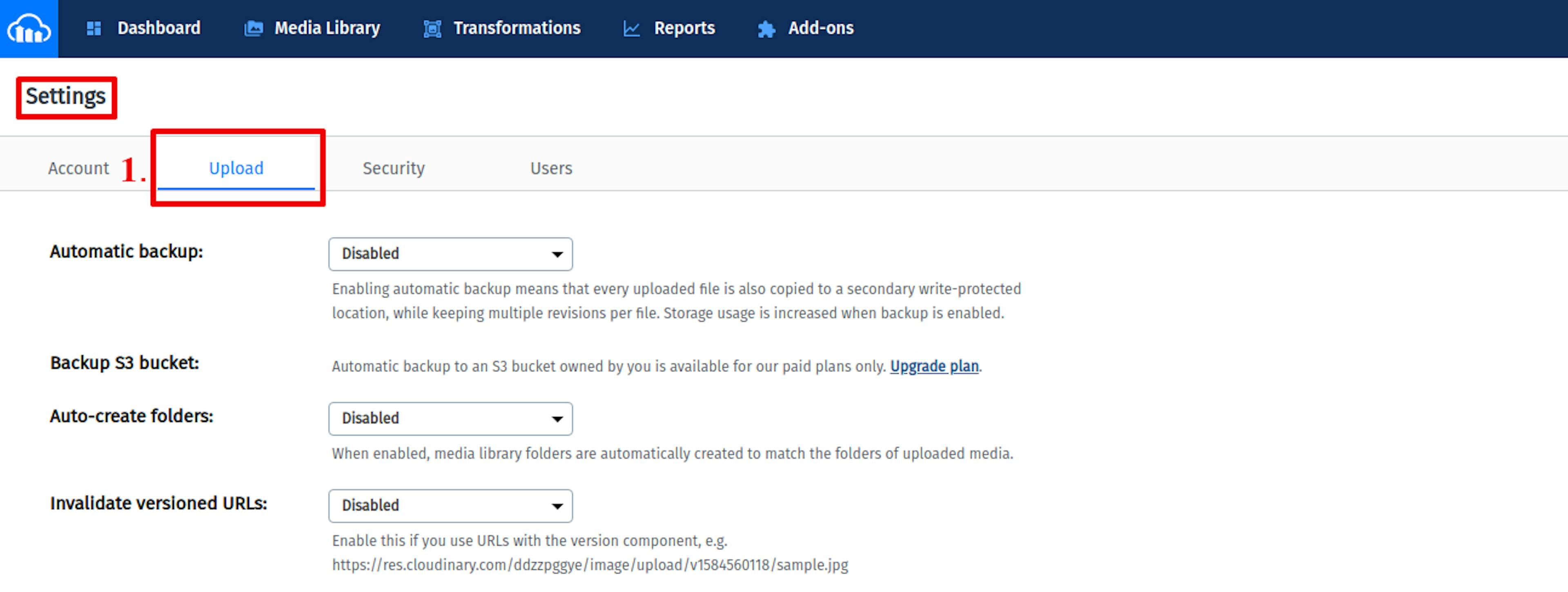The width and height of the screenshot is (1568, 592).
Task: Click the Automatic backup label
Action: tap(127, 251)
